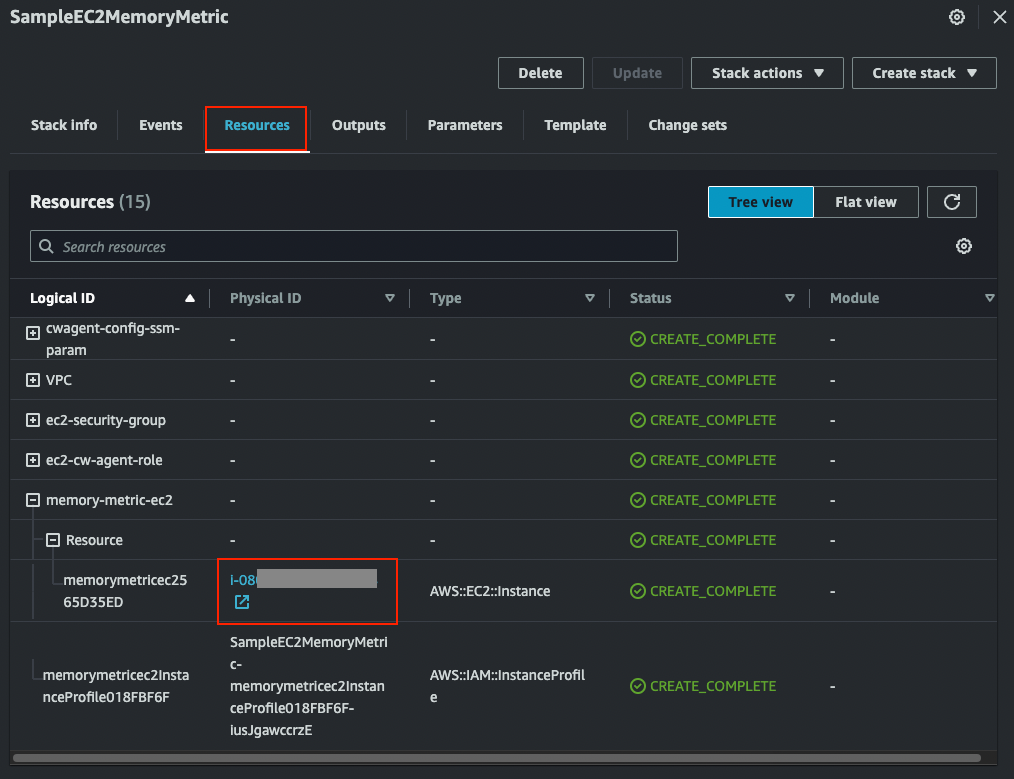
Task: Click the Update button
Action: (x=637, y=73)
